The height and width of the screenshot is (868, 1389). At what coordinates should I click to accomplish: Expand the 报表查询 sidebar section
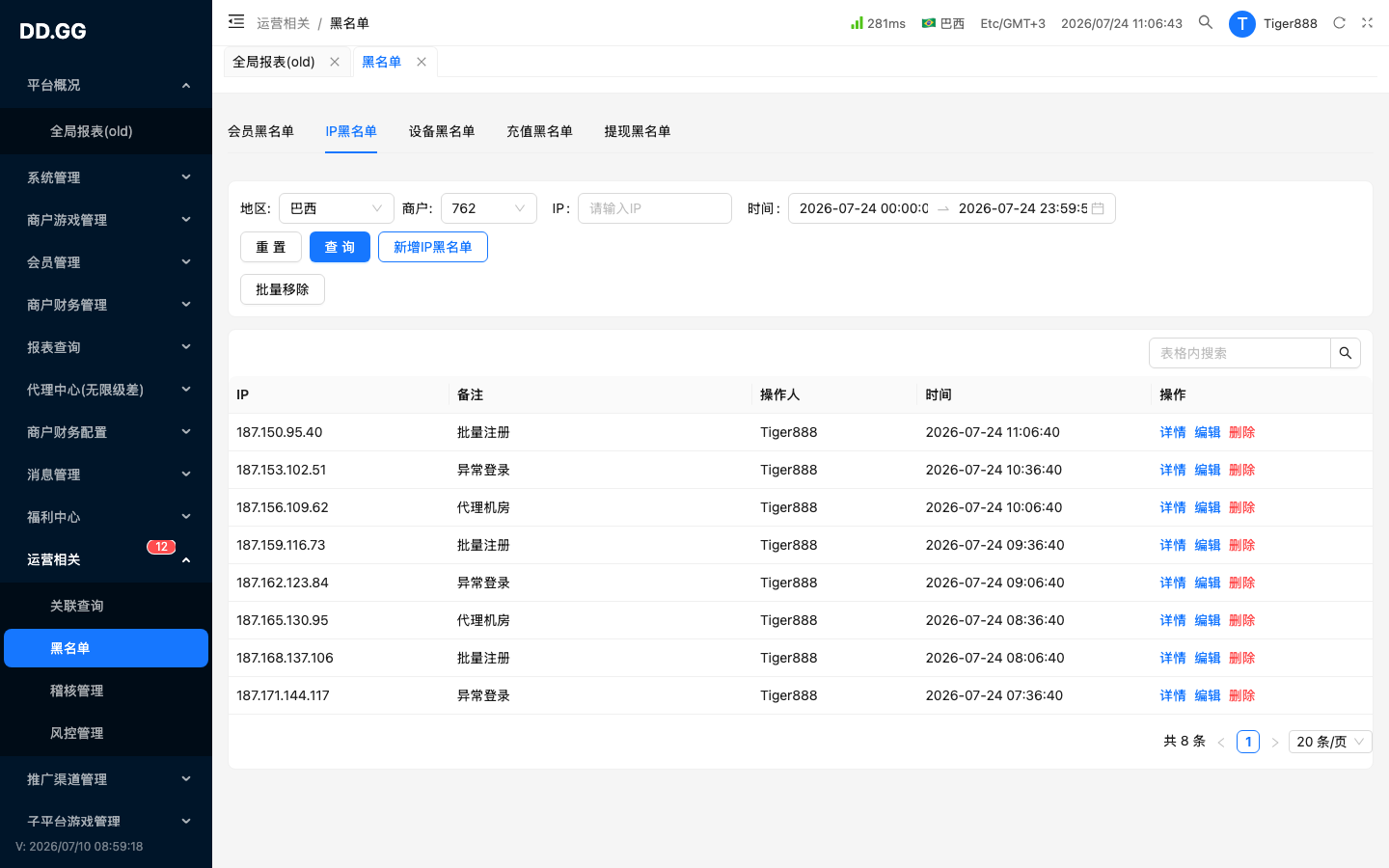coord(106,347)
